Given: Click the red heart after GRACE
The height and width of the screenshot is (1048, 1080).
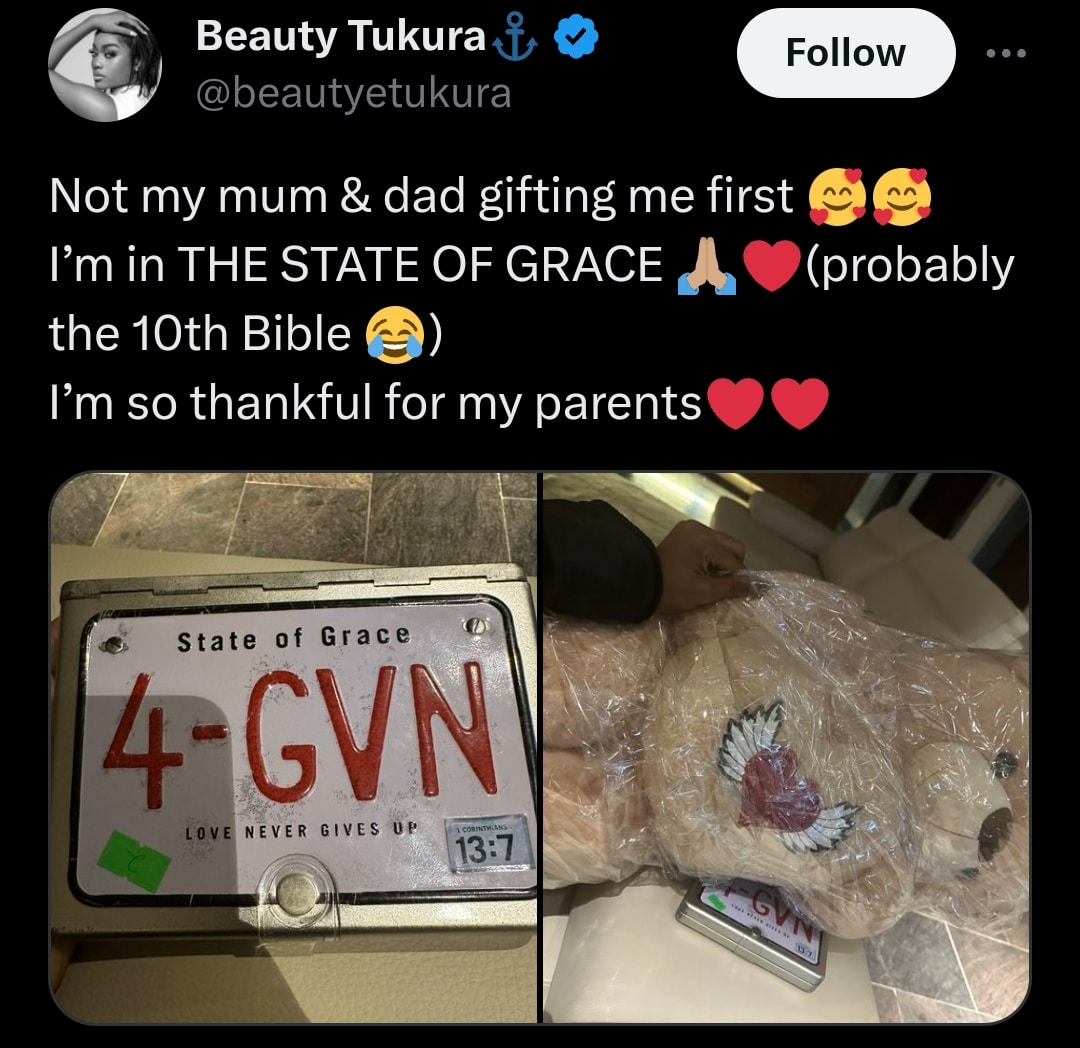Looking at the screenshot, I should [x=773, y=266].
